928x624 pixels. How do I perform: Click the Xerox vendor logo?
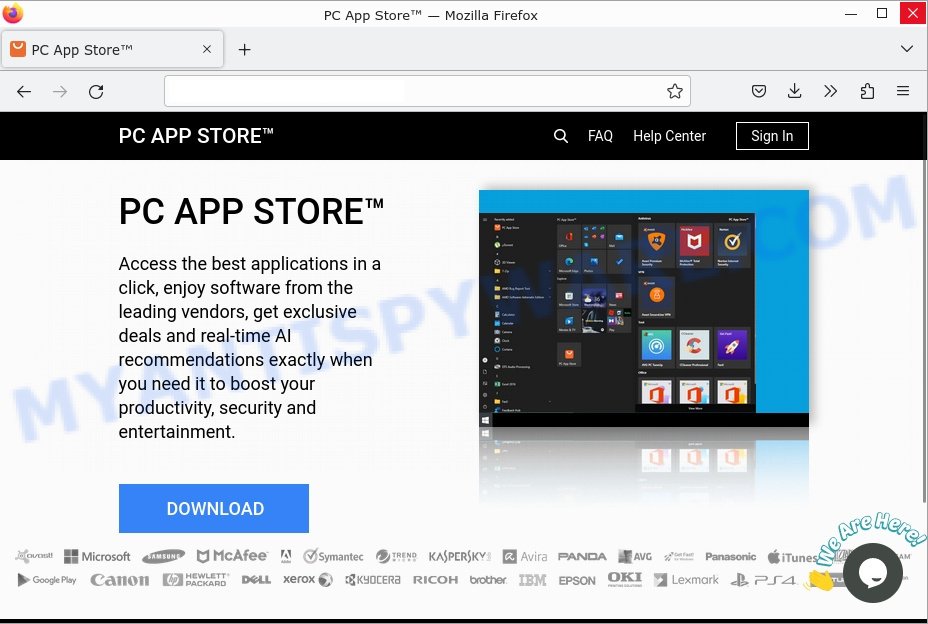(308, 579)
